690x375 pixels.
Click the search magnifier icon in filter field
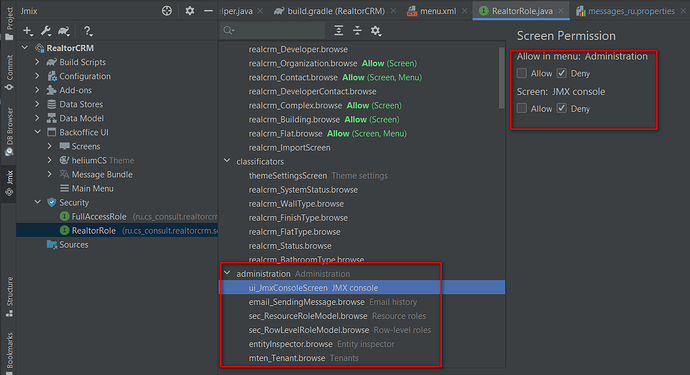[228, 30]
